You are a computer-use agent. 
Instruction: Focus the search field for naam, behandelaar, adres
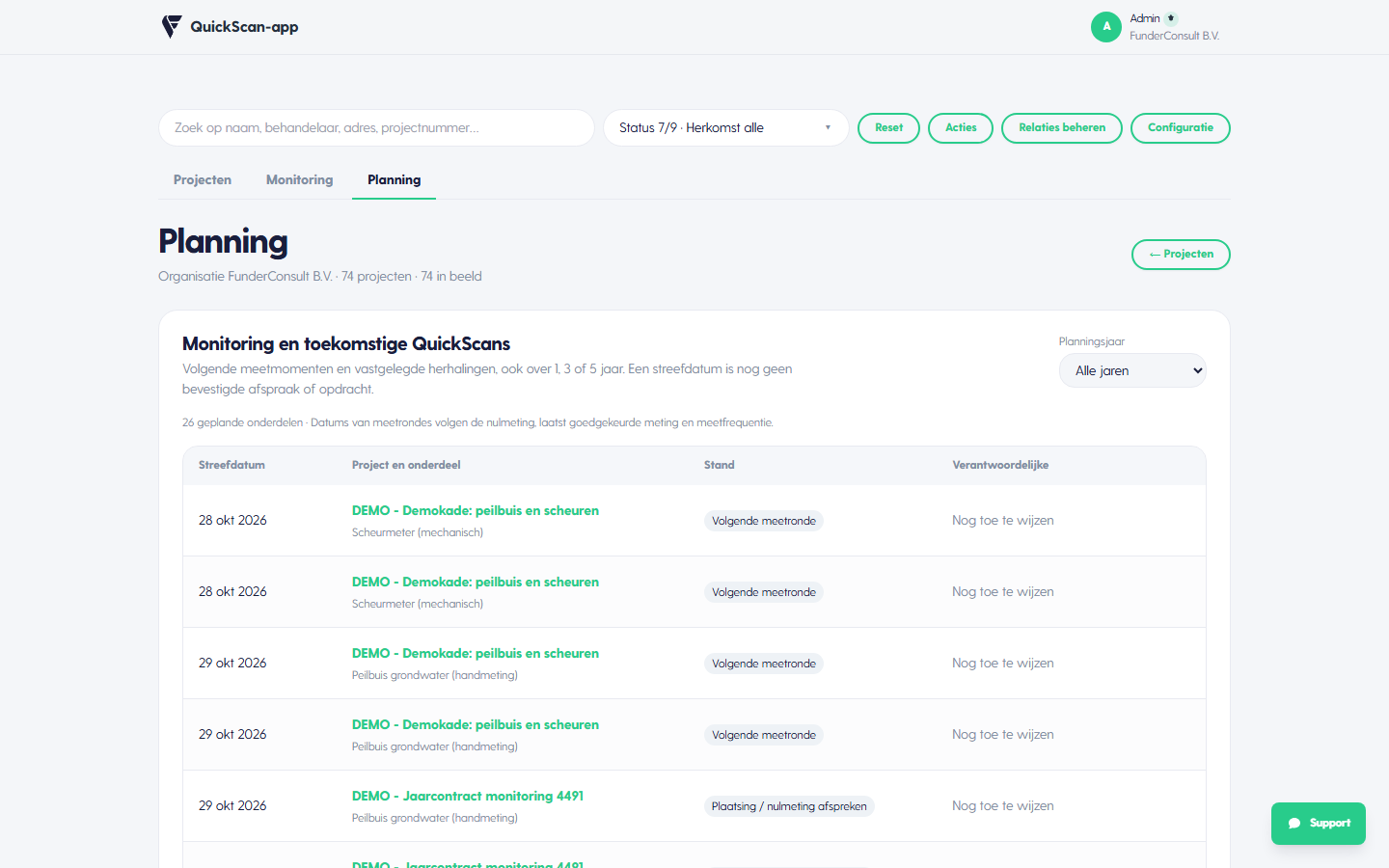376,127
